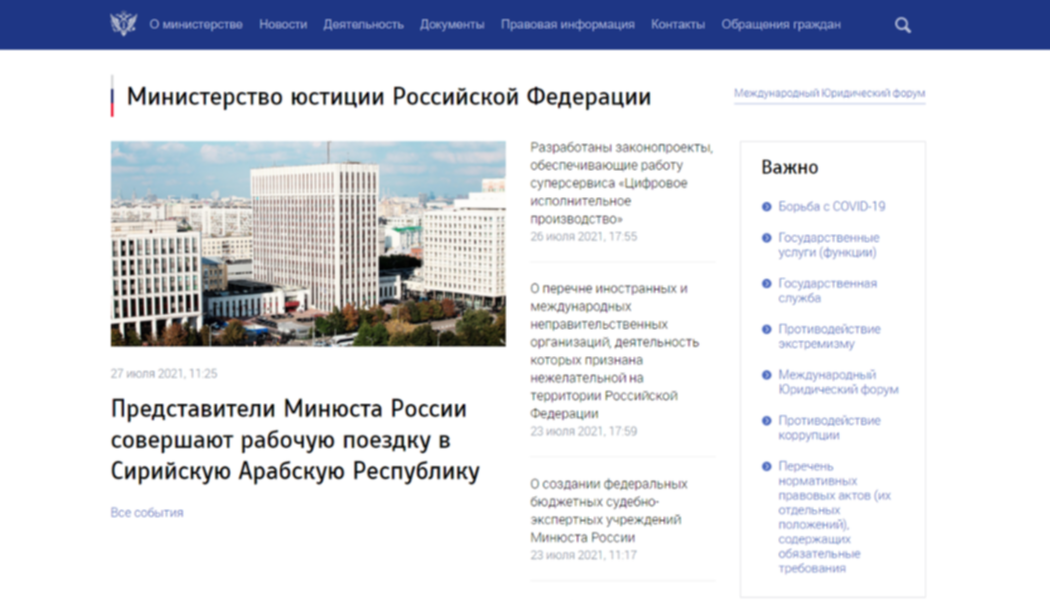This screenshot has width=1050, height=600.
Task: Click the 'Все события' link
Action: click(x=147, y=512)
